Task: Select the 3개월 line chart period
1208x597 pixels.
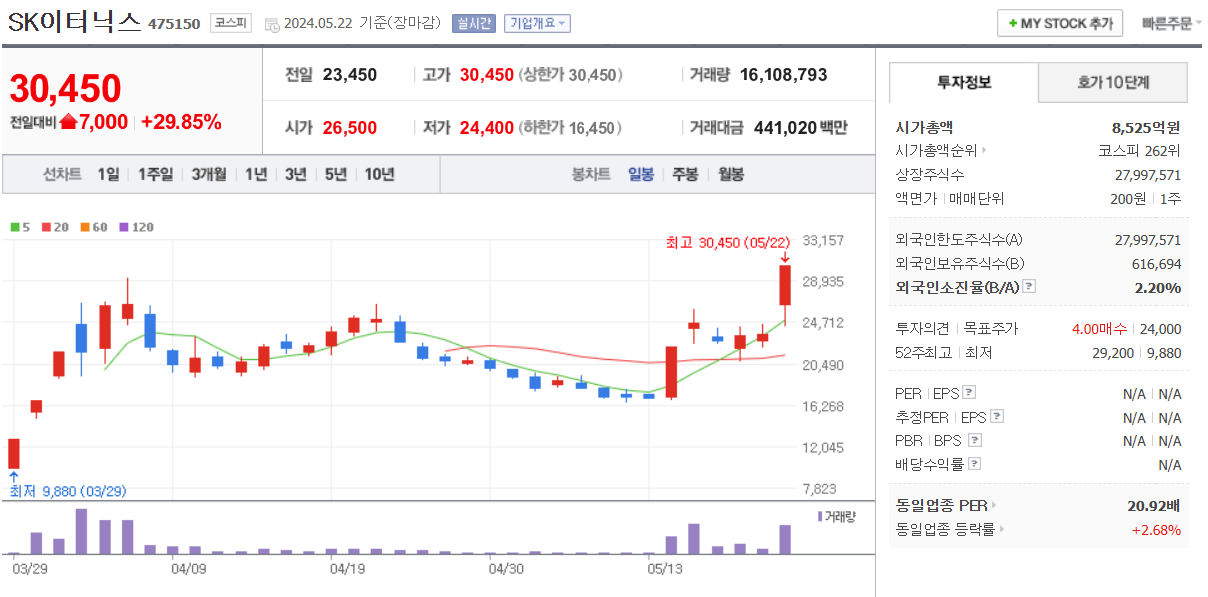Action: point(209,174)
